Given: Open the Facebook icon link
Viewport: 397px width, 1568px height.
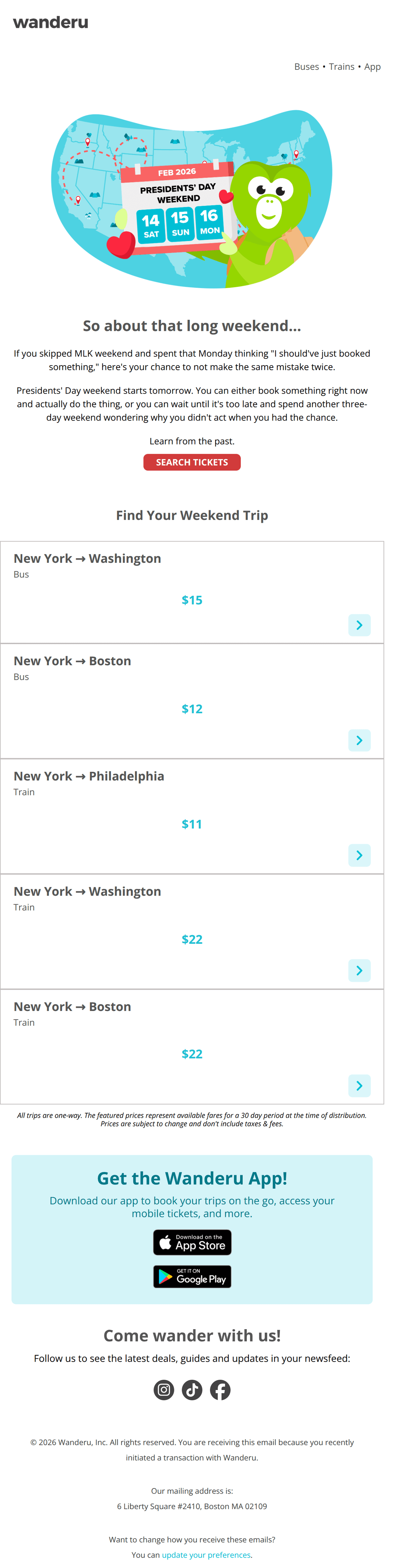Looking at the screenshot, I should click(220, 1390).
